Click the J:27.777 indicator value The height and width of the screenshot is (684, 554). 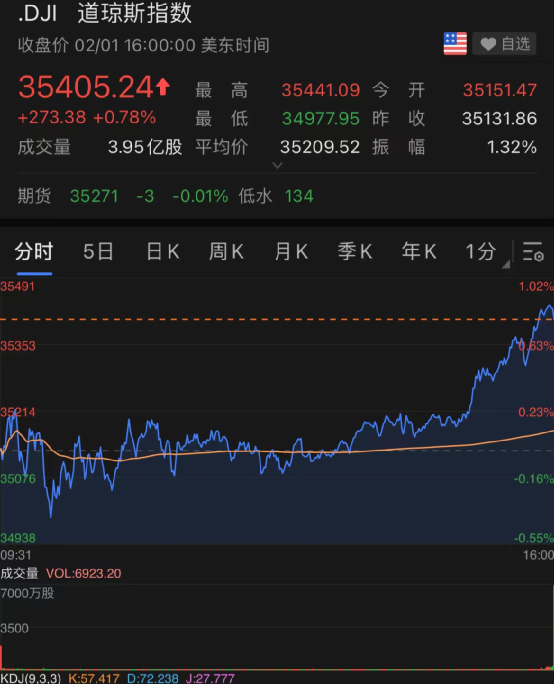(x=210, y=678)
